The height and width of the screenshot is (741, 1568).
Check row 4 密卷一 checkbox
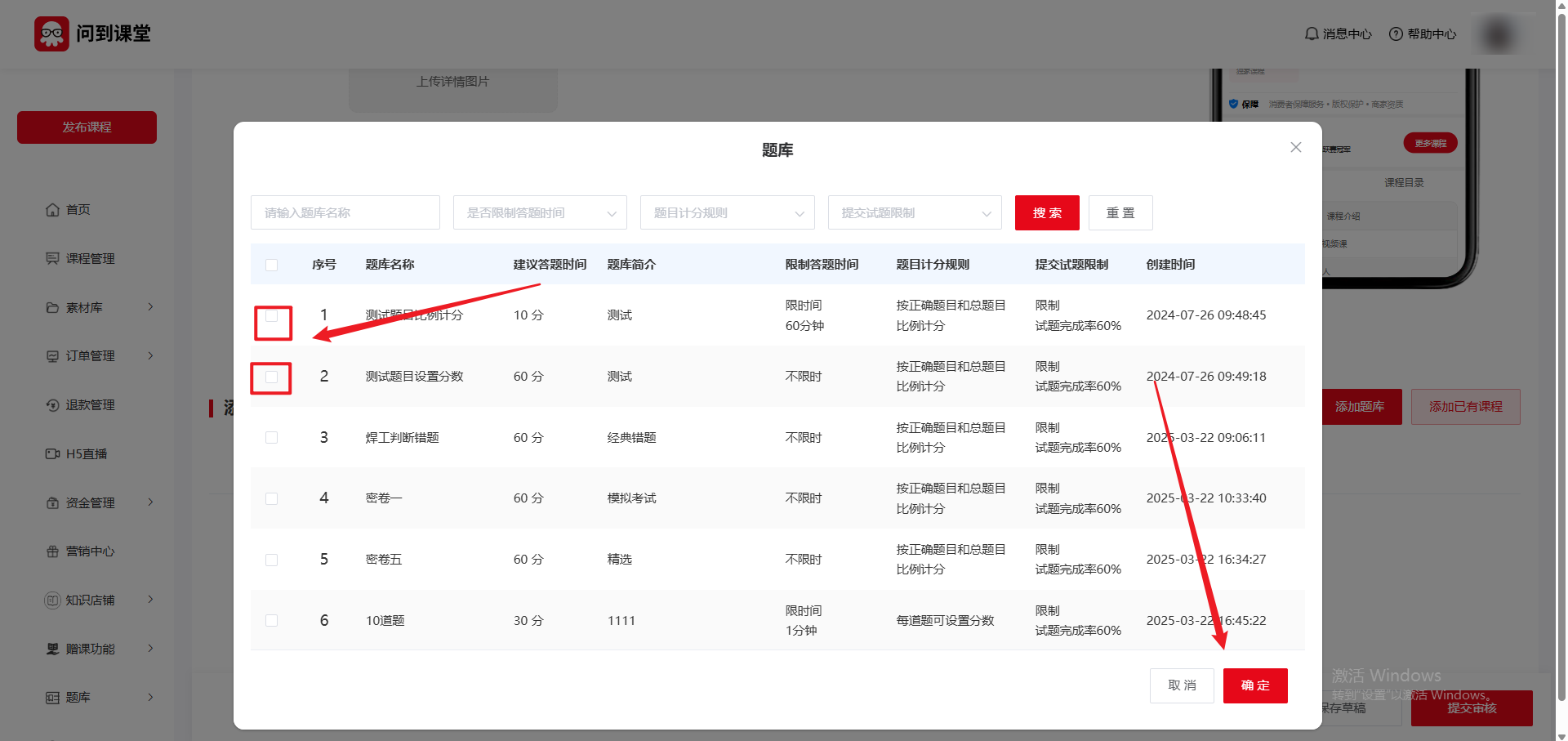[272, 498]
